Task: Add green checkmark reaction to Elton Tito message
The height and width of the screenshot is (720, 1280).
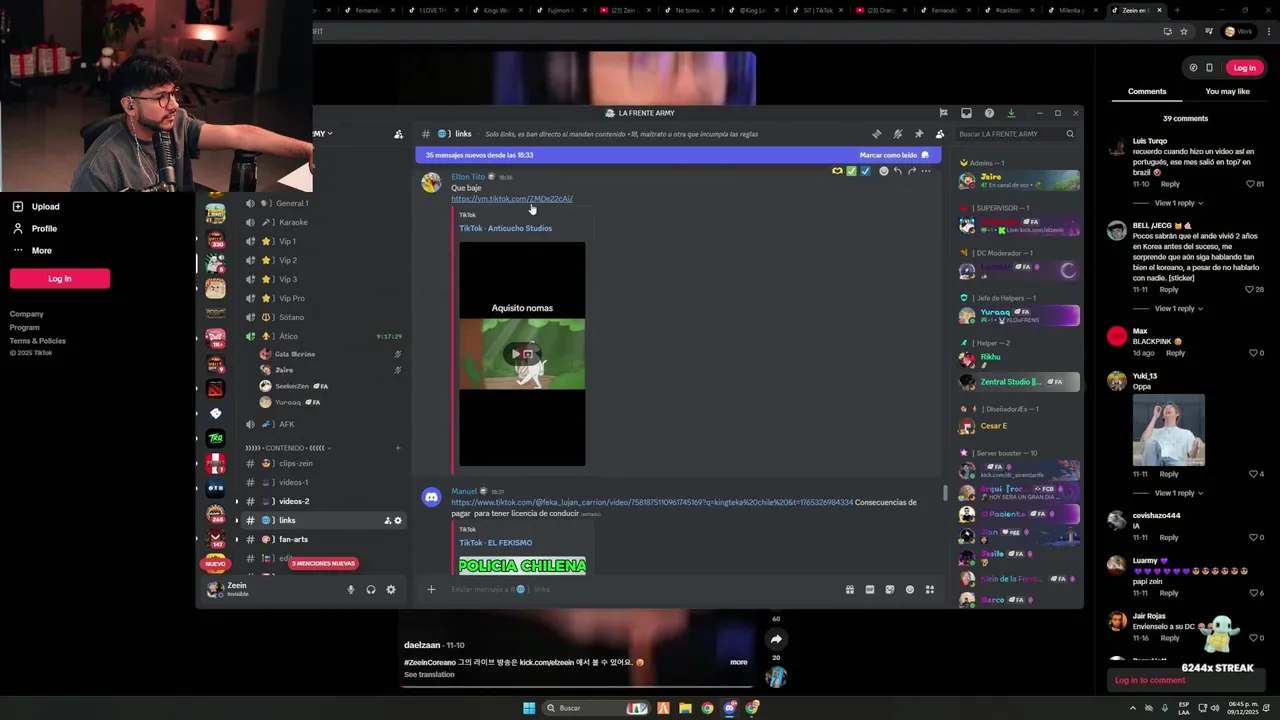Action: point(851,171)
